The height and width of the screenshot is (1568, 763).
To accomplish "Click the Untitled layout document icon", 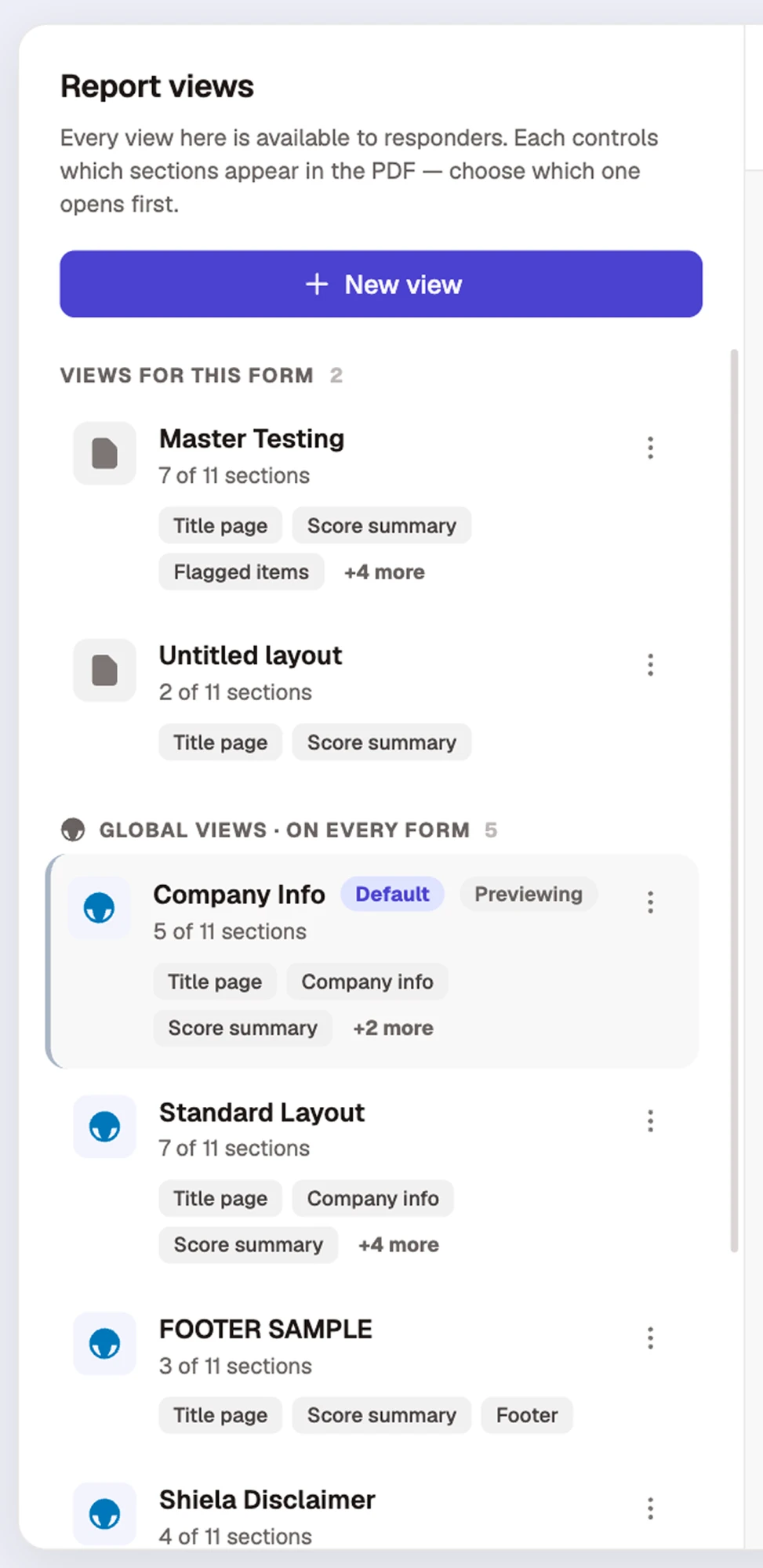I will (x=105, y=670).
